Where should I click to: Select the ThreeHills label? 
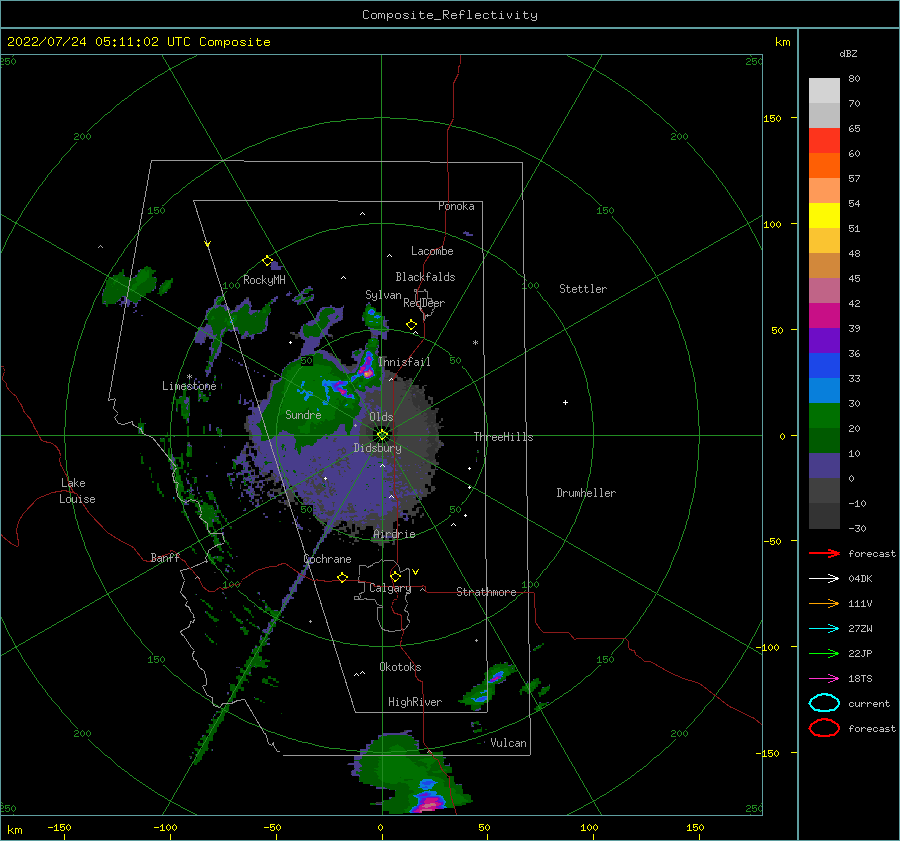coord(503,437)
